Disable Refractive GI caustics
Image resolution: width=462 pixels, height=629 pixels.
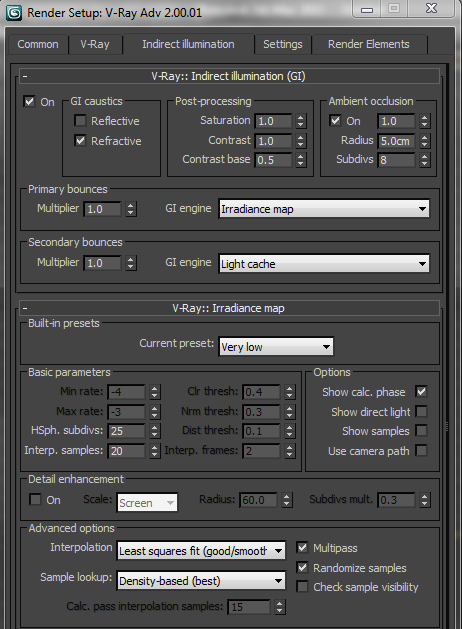80,140
